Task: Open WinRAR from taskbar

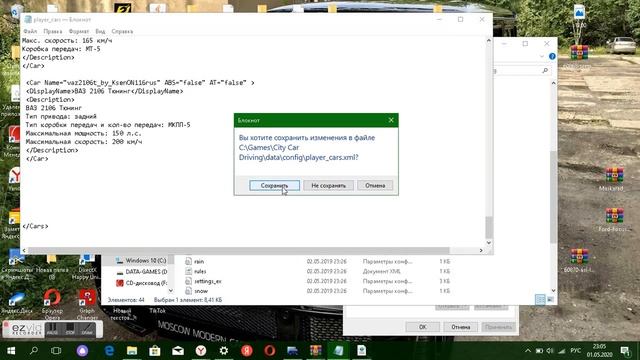Action: click(x=316, y=351)
